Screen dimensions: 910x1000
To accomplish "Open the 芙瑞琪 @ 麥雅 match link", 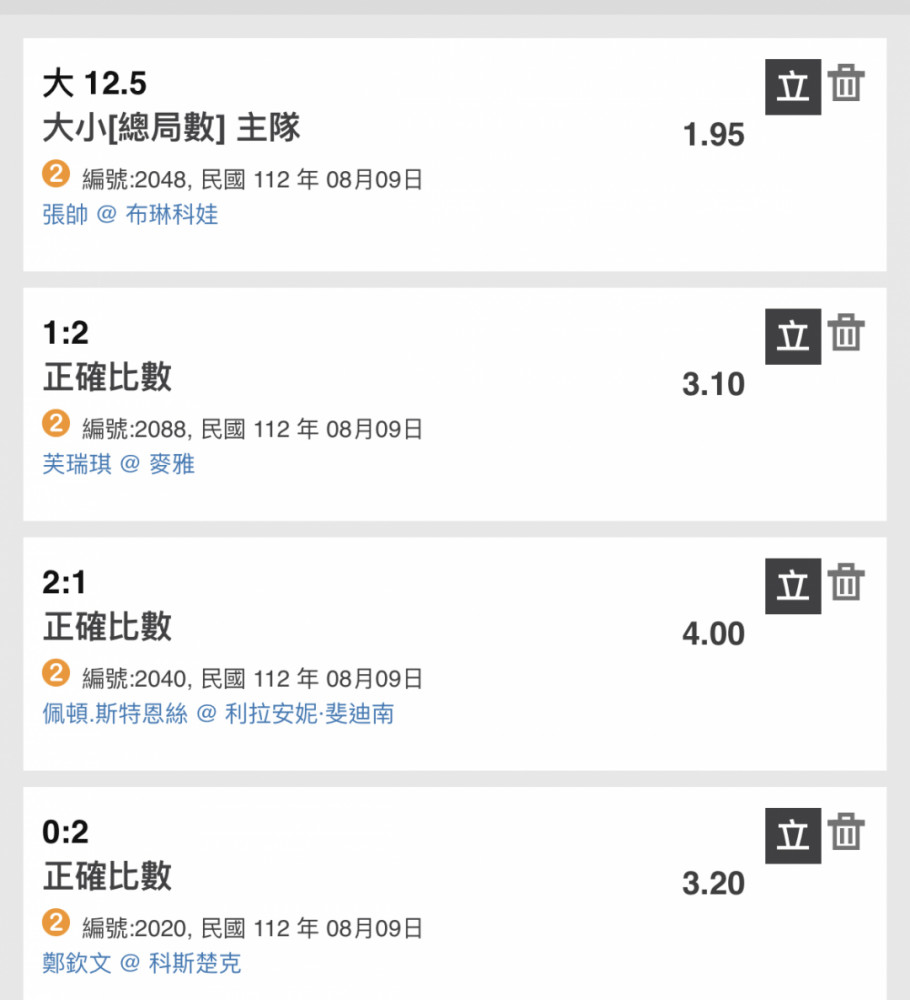I will point(119,464).
